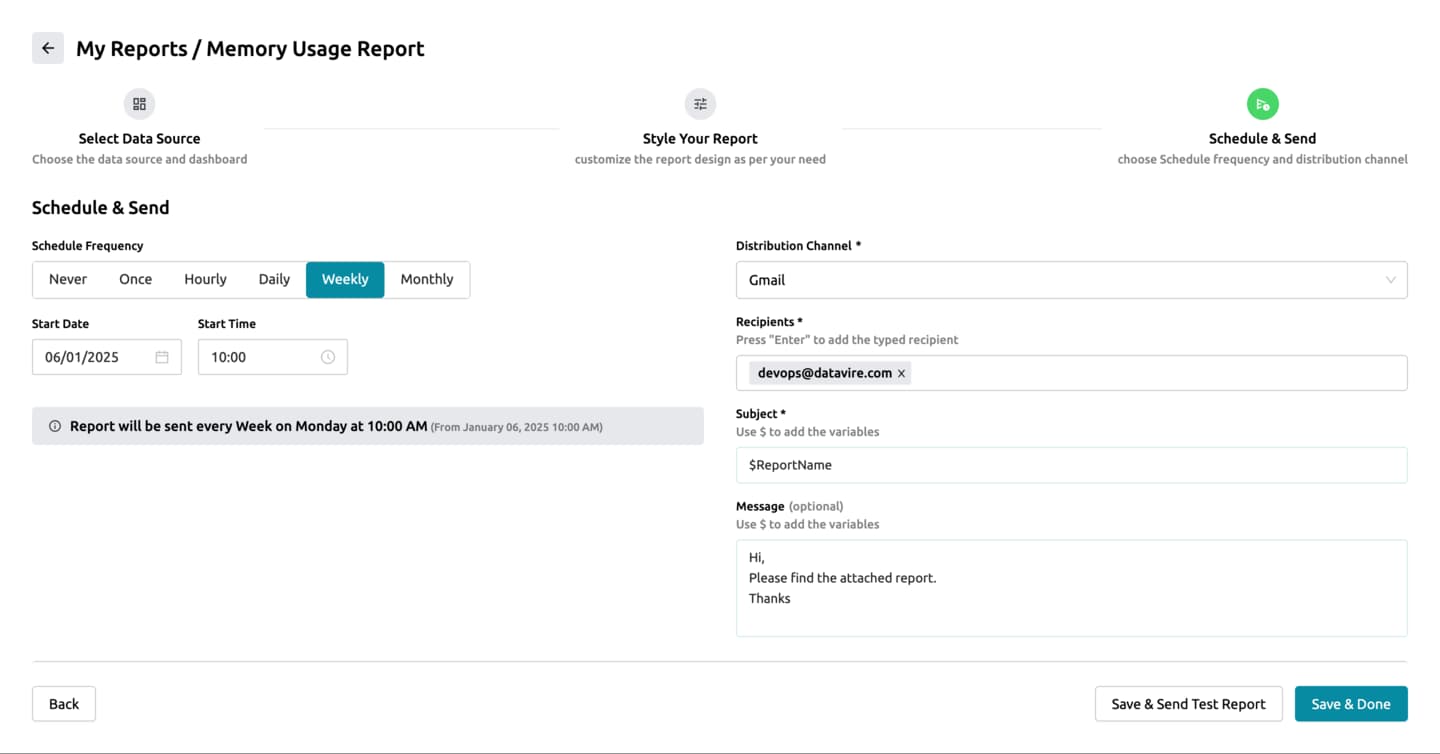1440x754 pixels.
Task: Click the green Schedule & Send checkmark icon
Action: tap(1262, 103)
